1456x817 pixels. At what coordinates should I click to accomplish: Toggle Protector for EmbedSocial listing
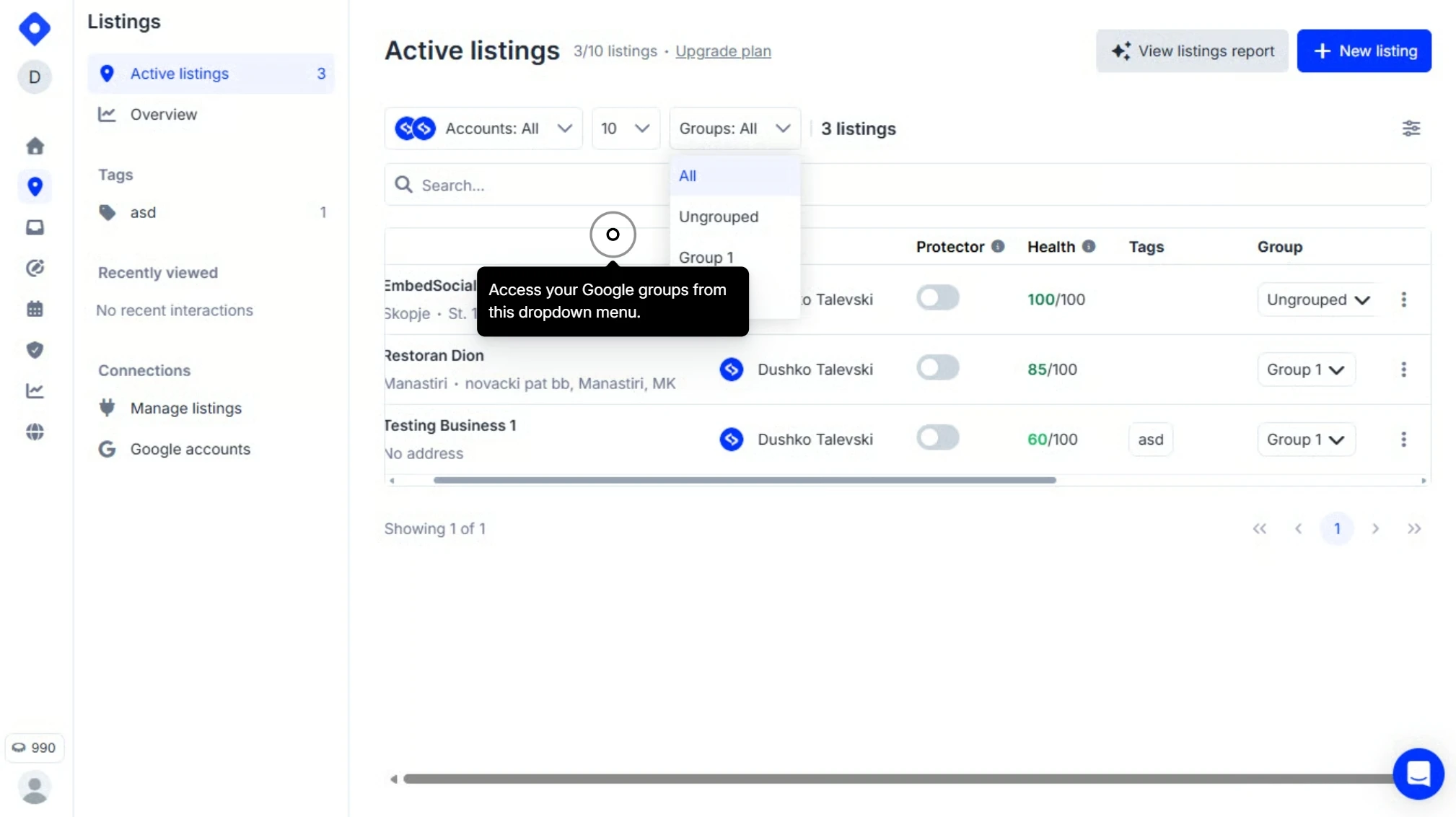tap(937, 297)
